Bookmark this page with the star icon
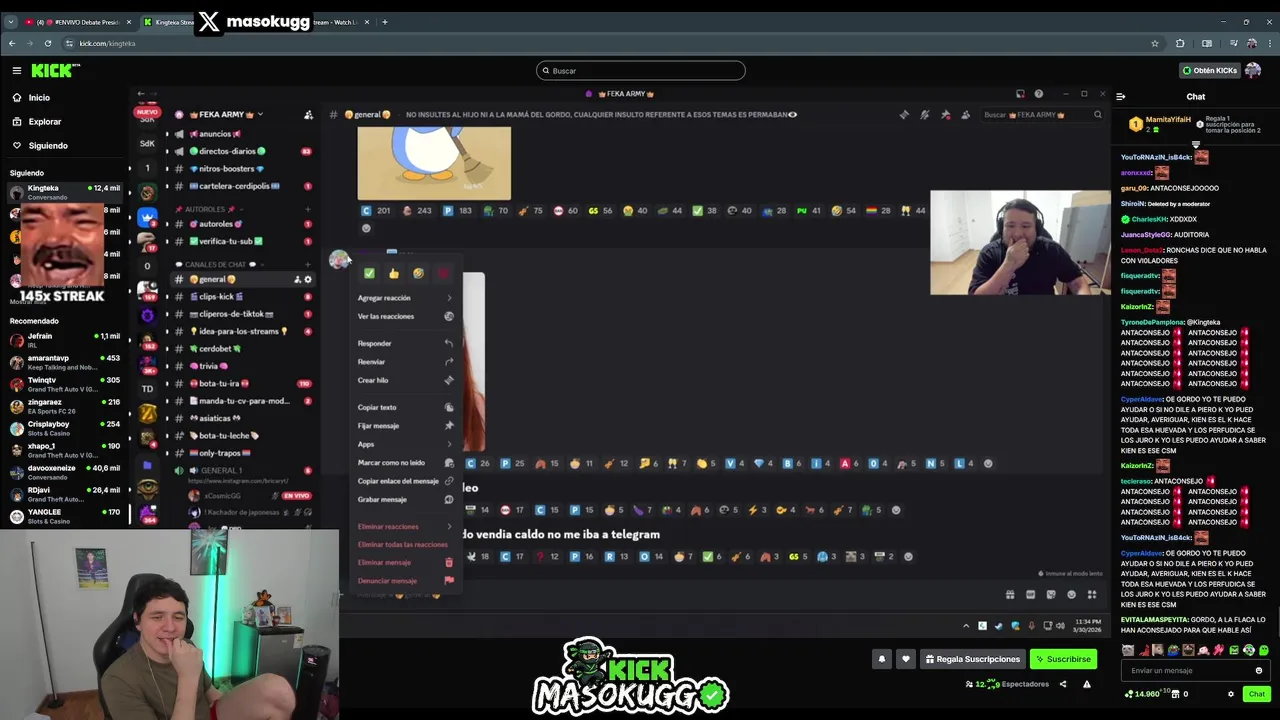The width and height of the screenshot is (1280, 720). pos(1155,43)
